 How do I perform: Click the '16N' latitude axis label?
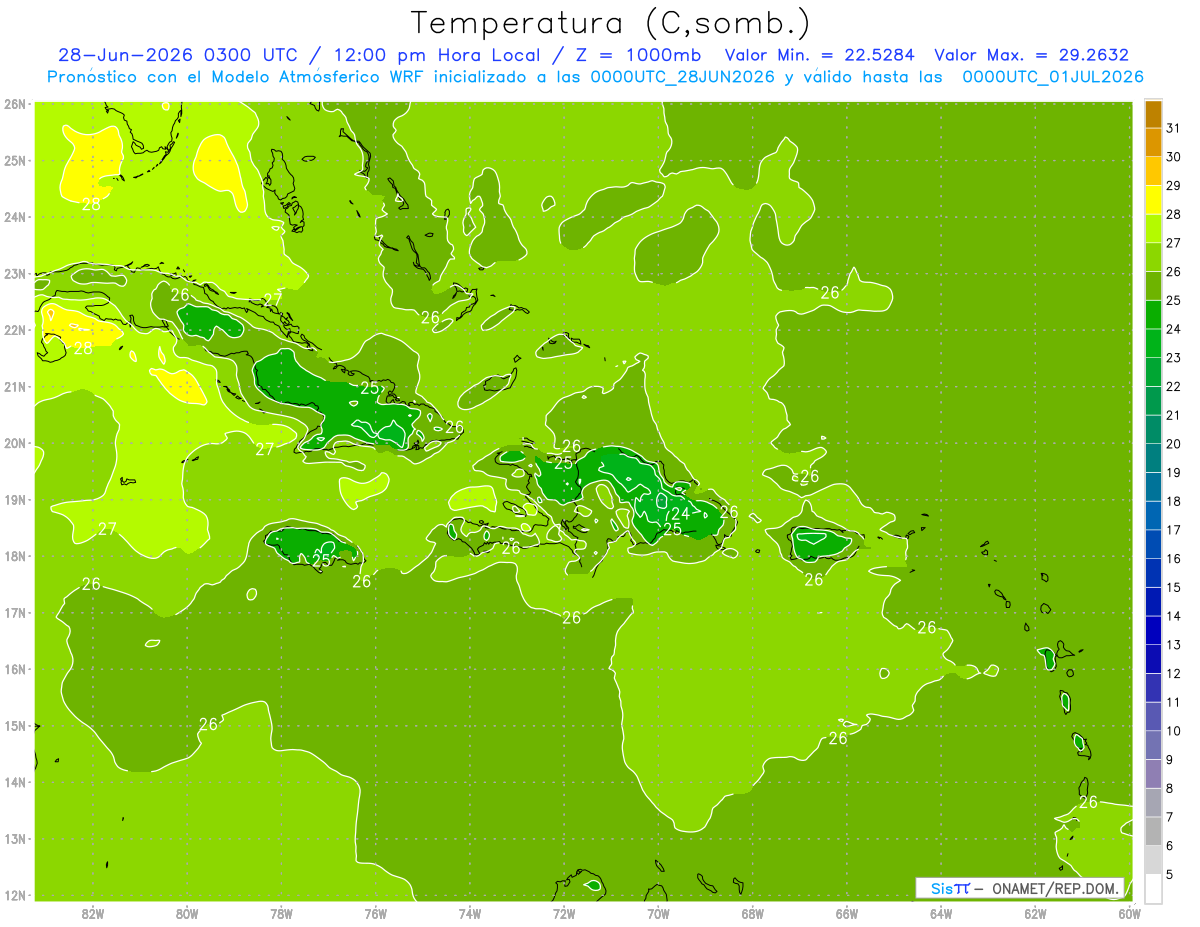tap(15, 669)
